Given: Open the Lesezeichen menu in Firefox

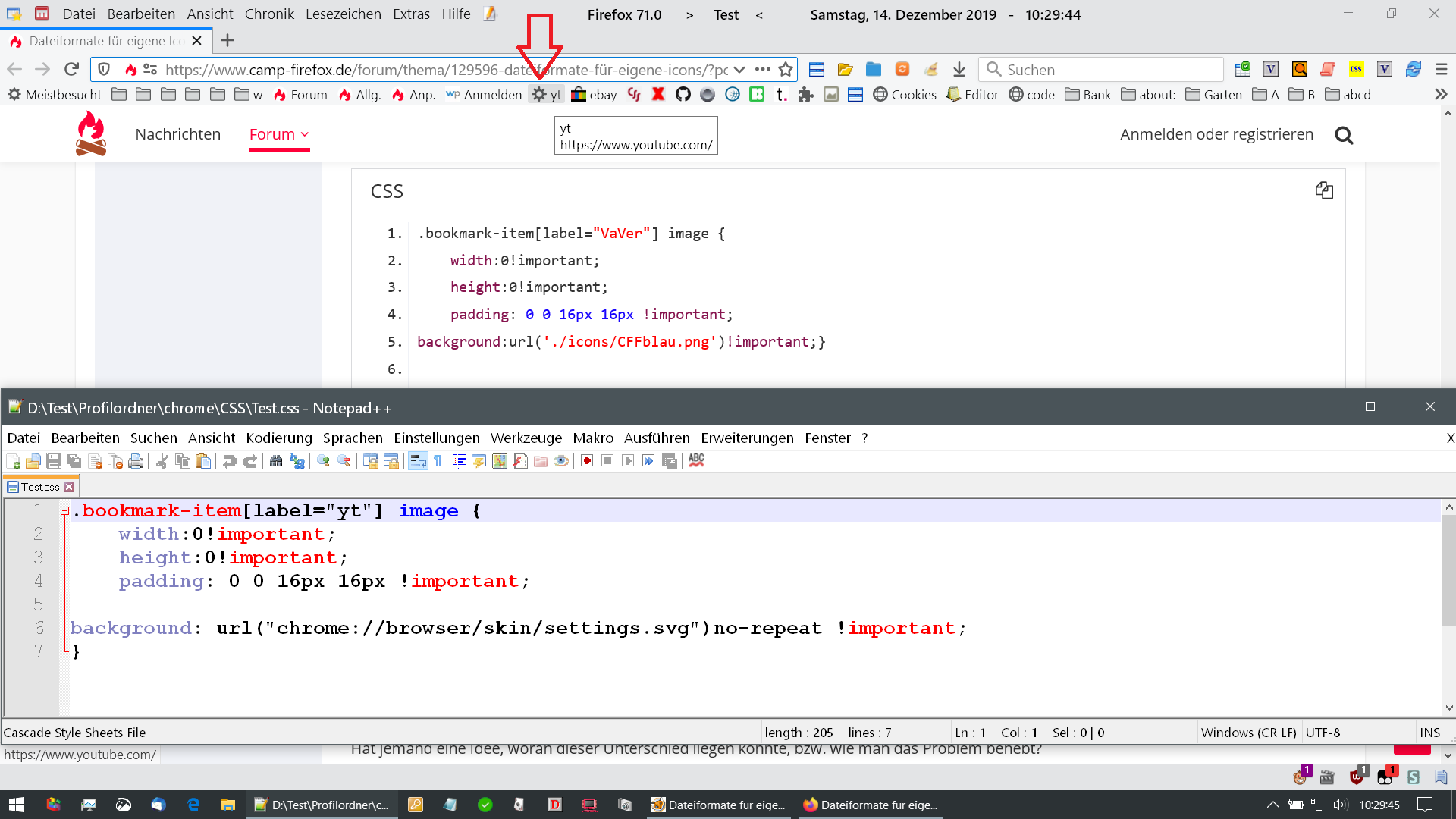Looking at the screenshot, I should [x=343, y=14].
